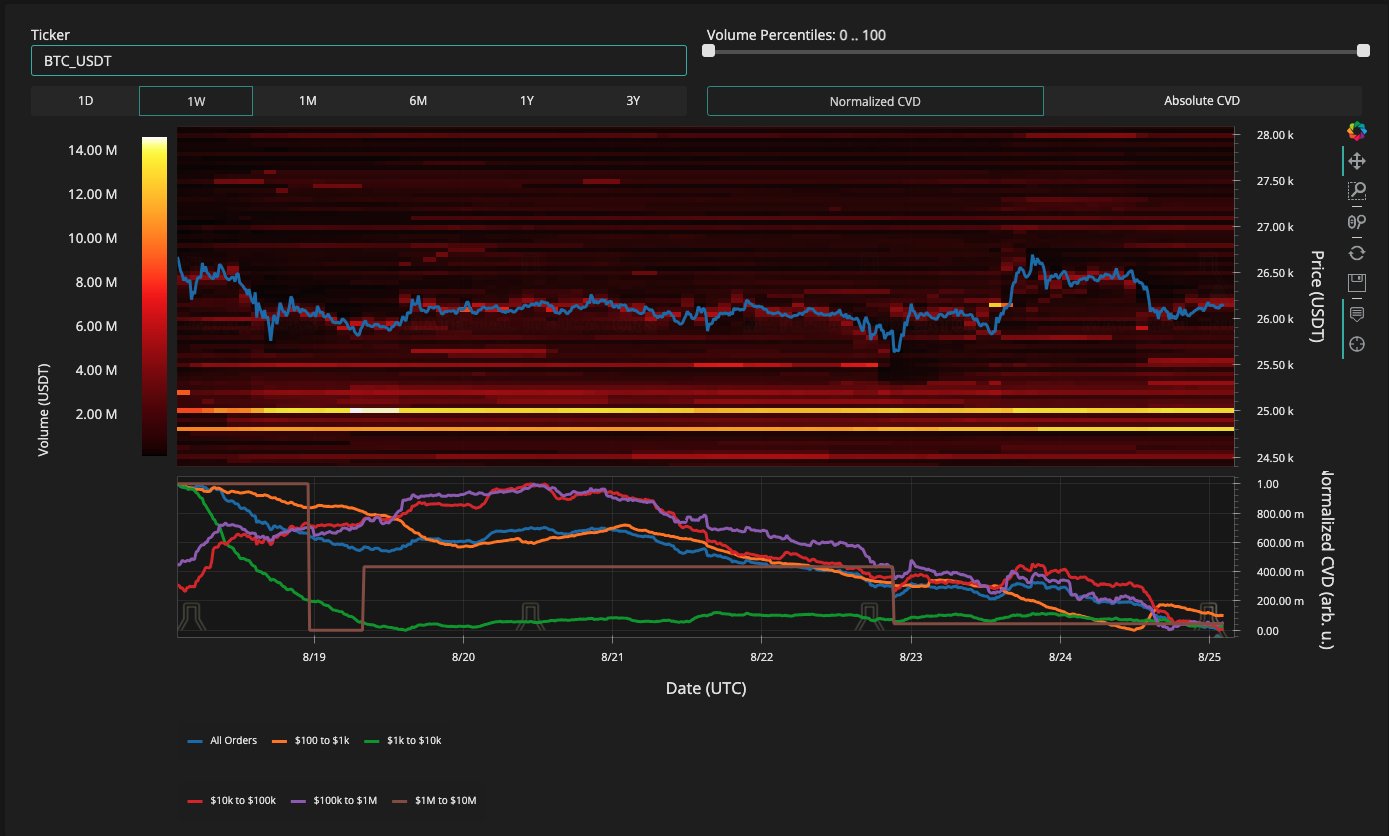Screen dimensions: 1389x836
Task: Set time range to 1Y
Action: [526, 101]
